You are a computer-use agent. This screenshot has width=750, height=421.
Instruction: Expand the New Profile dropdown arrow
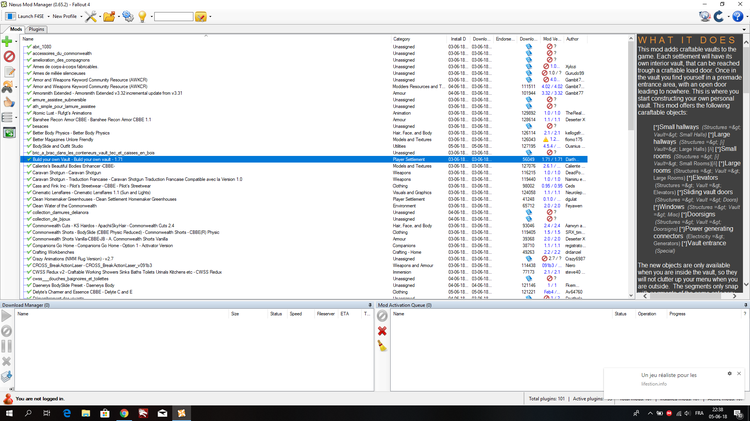[81, 17]
